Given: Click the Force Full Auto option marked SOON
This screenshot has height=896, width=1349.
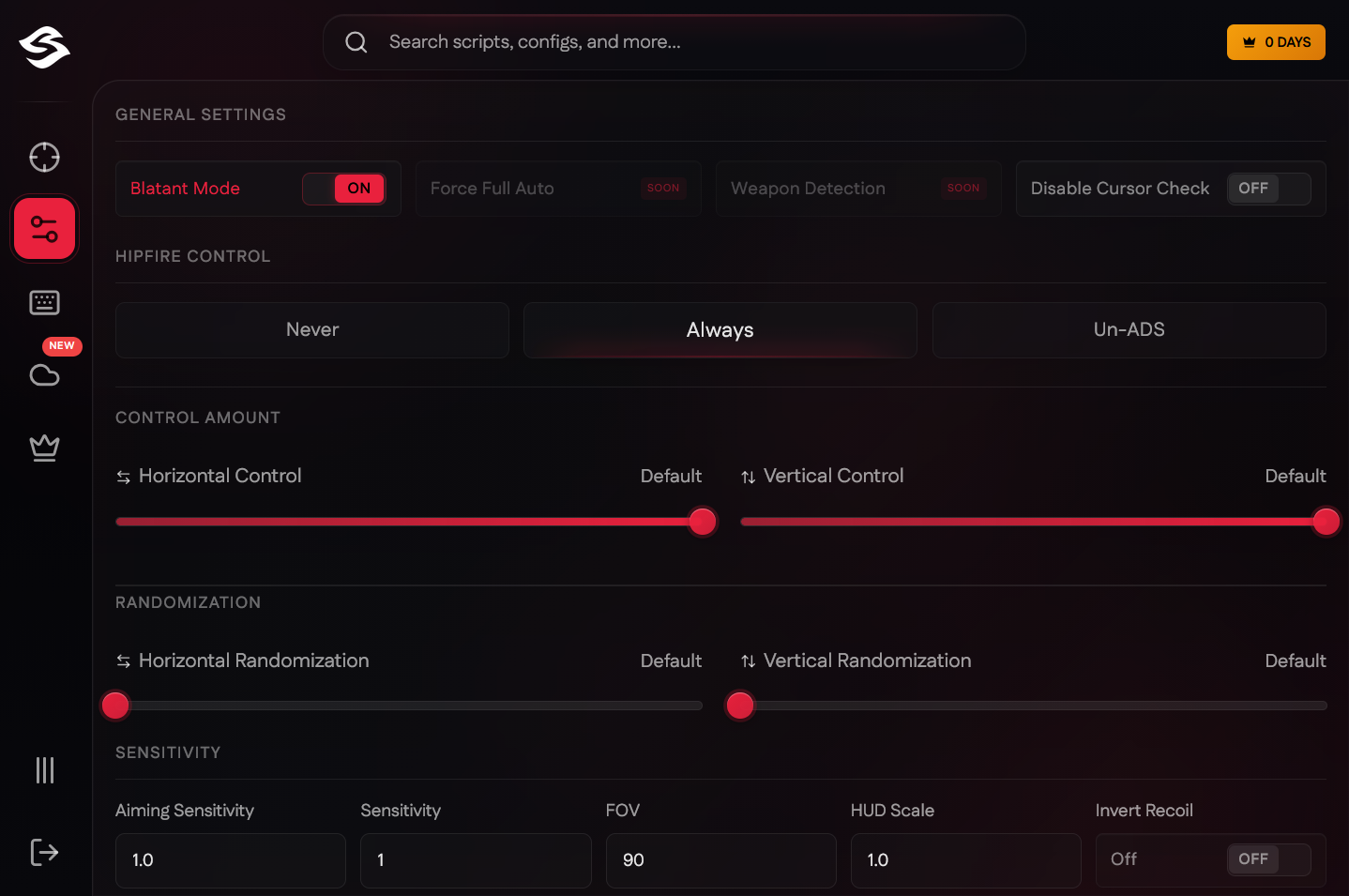Looking at the screenshot, I should (x=557, y=189).
